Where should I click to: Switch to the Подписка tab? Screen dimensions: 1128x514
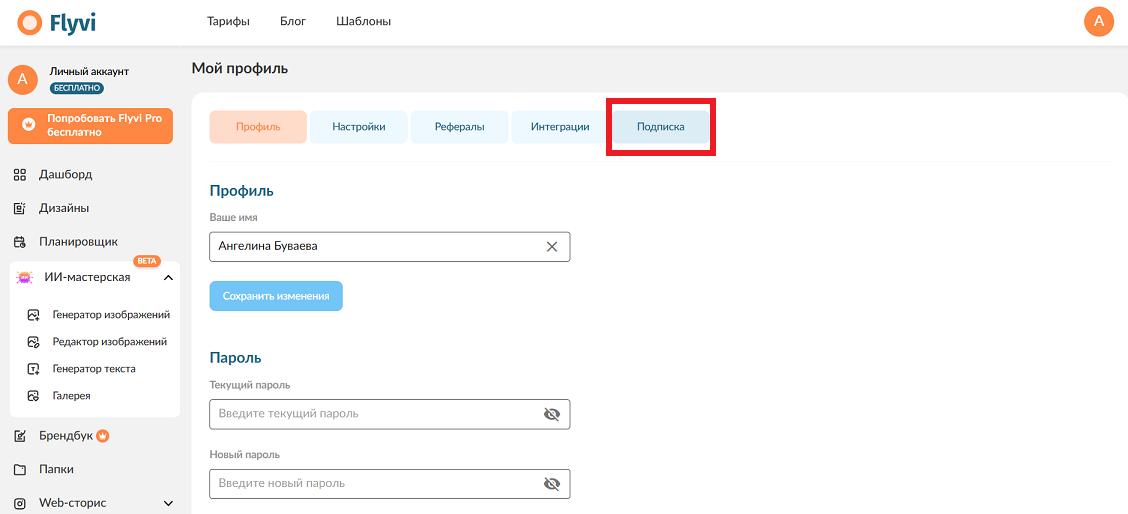click(660, 127)
